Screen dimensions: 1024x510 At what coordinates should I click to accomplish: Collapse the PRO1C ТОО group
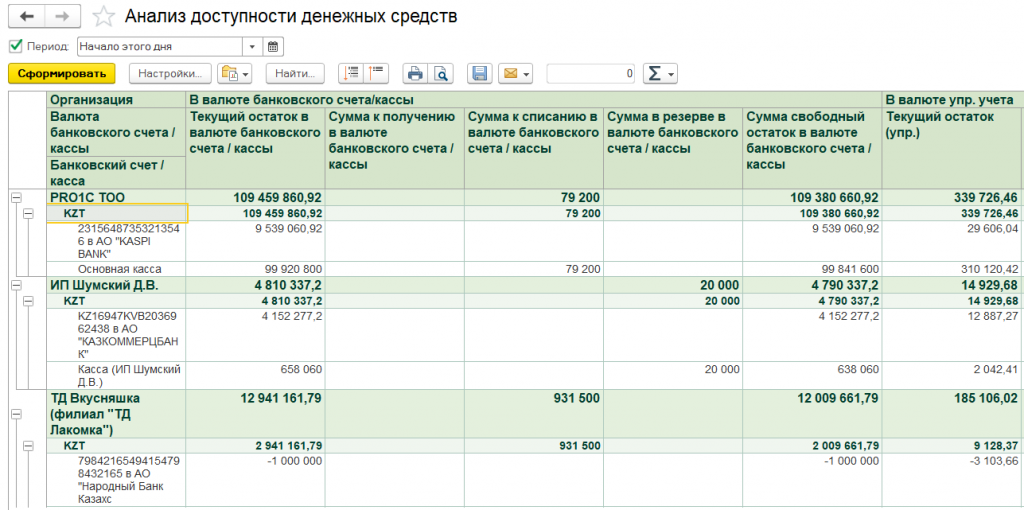coord(15,198)
